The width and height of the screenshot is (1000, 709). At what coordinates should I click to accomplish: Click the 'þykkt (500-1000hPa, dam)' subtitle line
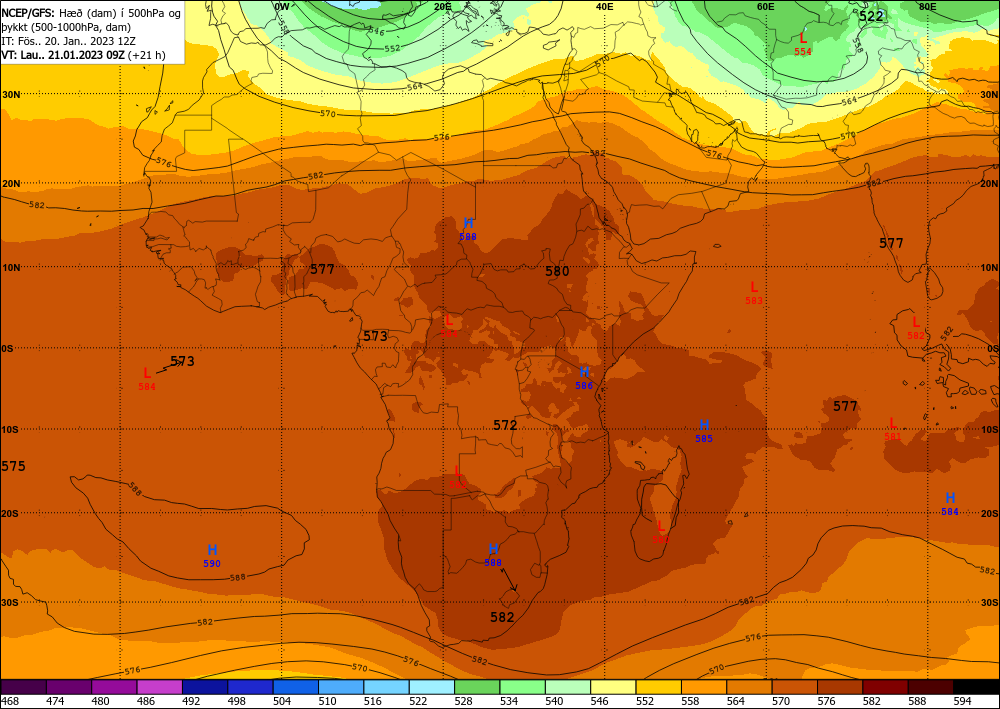tap(66, 27)
